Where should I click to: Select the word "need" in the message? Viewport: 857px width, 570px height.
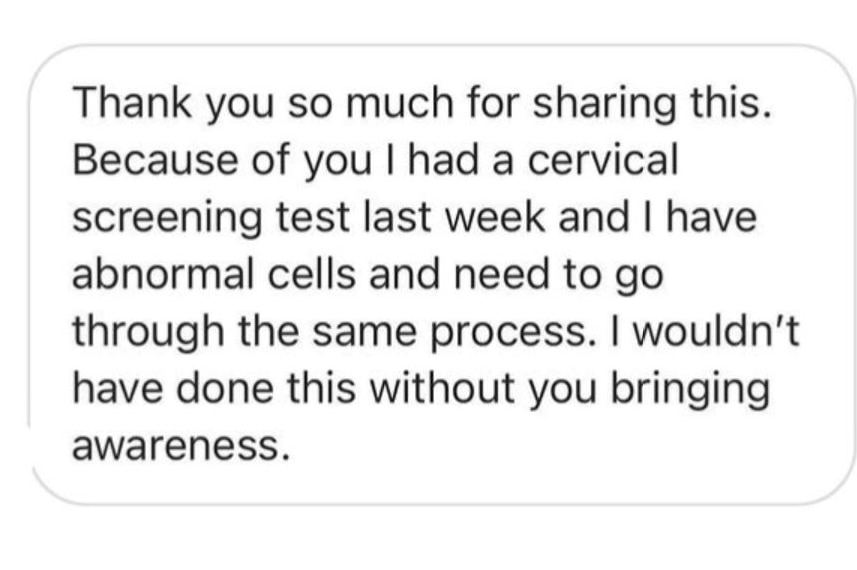tap(501, 273)
